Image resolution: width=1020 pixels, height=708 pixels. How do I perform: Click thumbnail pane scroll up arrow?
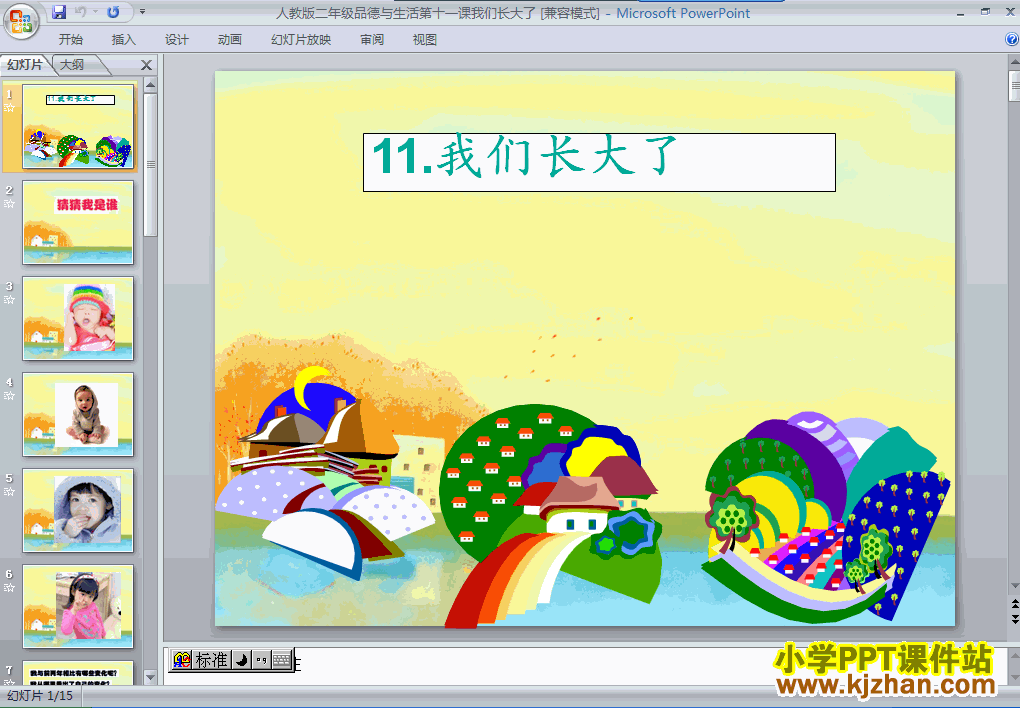coord(150,85)
